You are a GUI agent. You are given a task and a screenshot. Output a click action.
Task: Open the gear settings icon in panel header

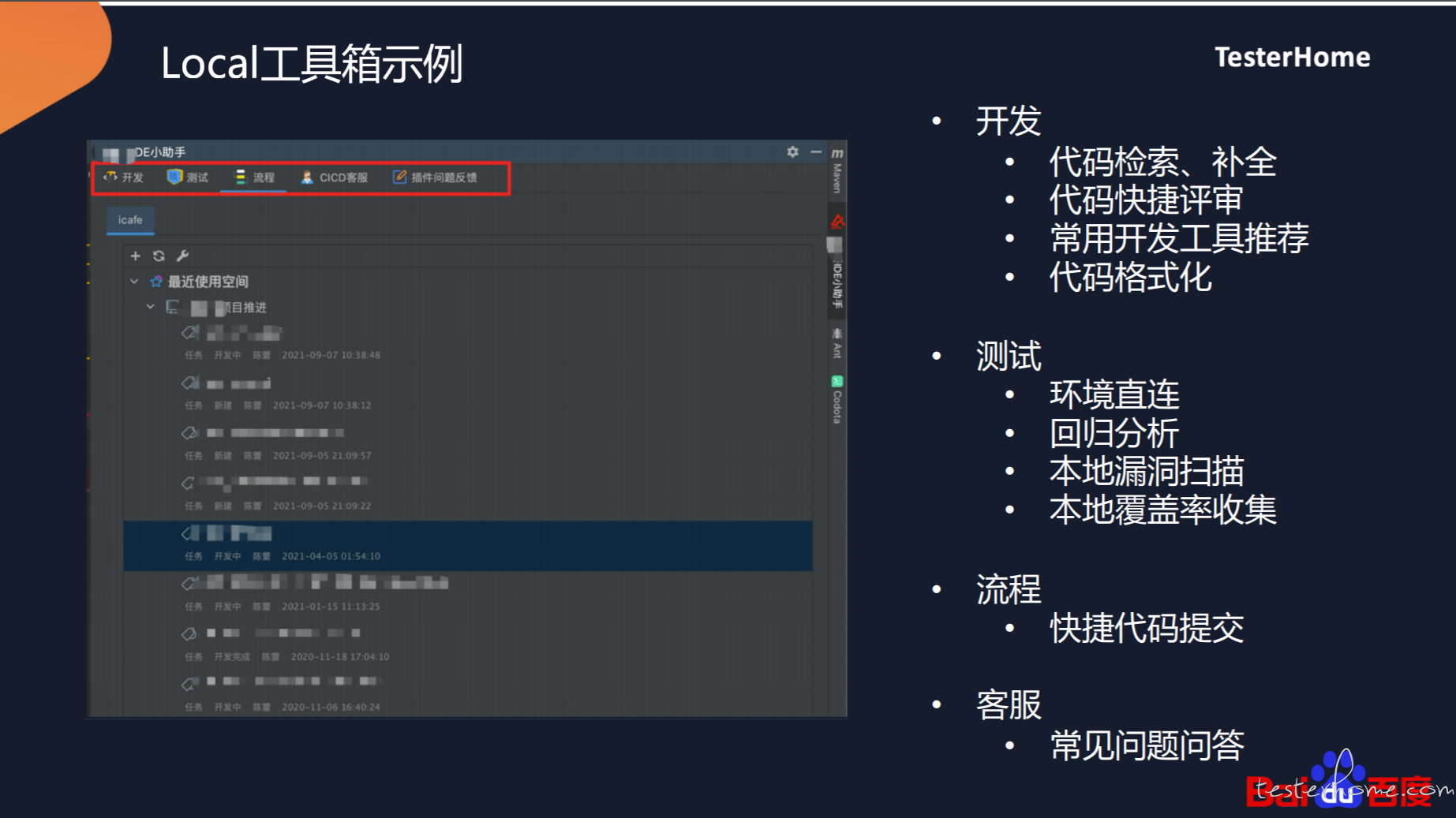792,151
